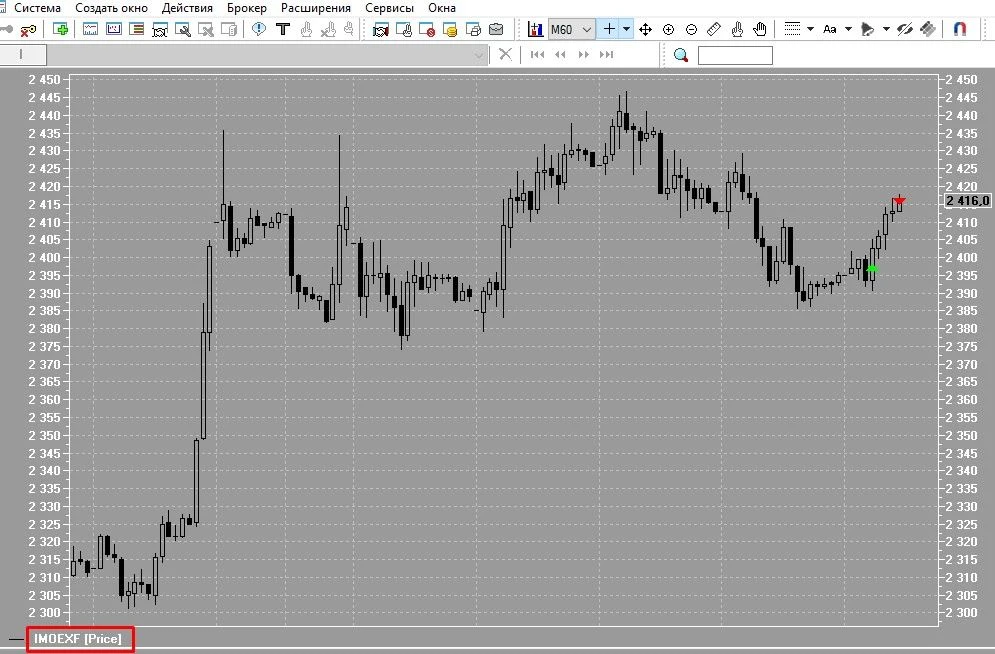Click the blue exclamation bubble icon
Viewport: 995px width, 654px height.
coord(259,29)
